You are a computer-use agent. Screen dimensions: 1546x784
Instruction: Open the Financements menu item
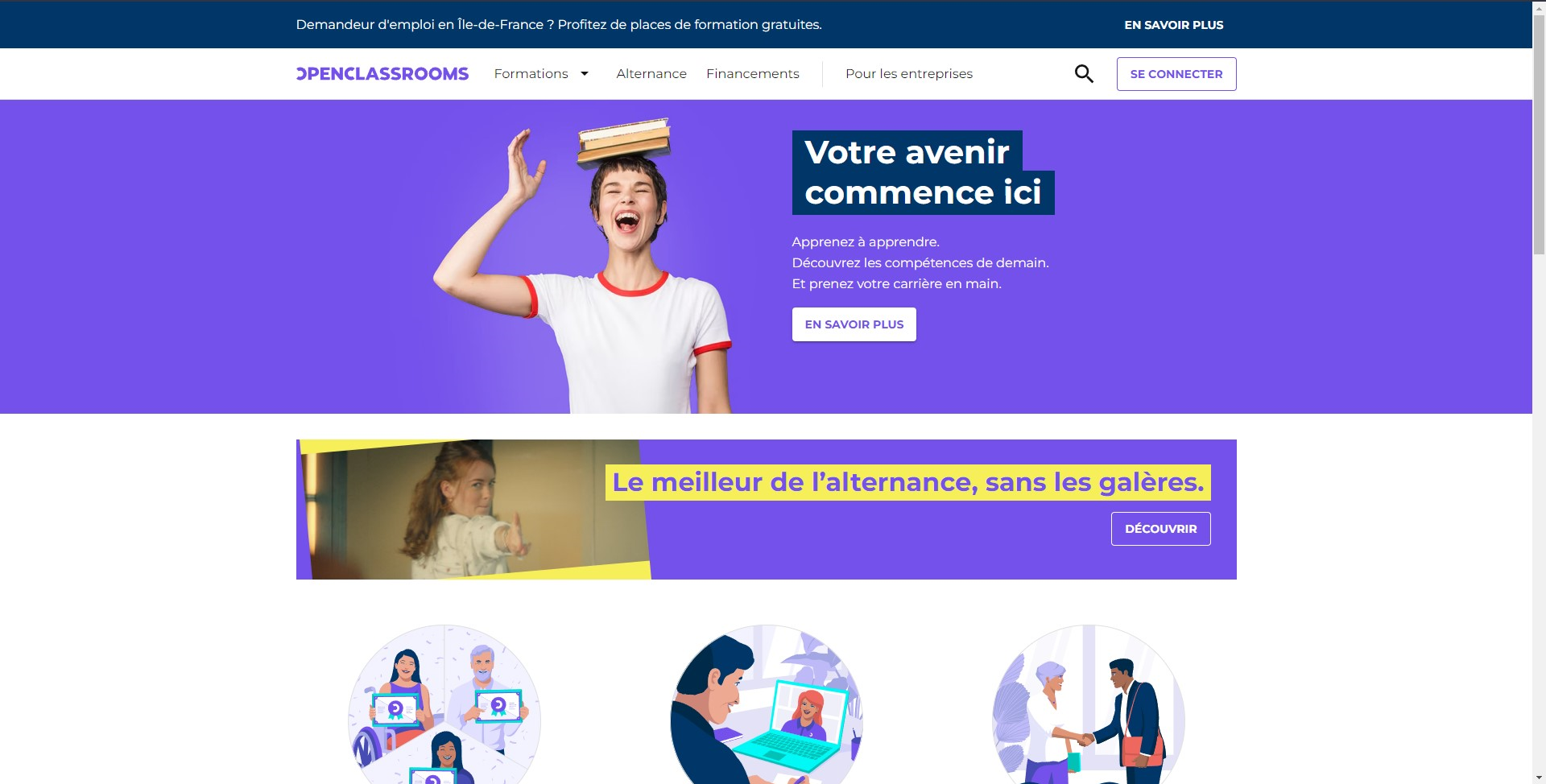point(753,74)
